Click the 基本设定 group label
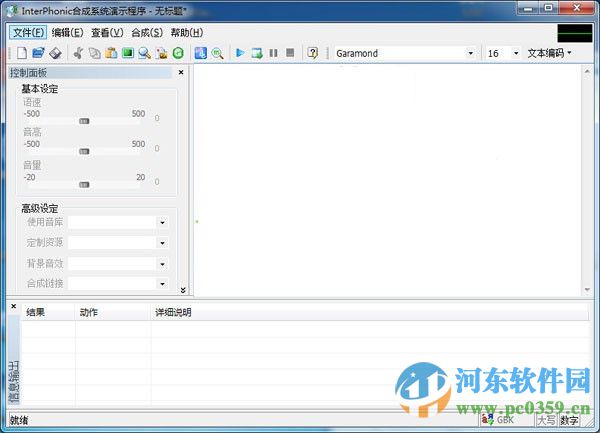The image size is (600, 433). (x=40, y=89)
